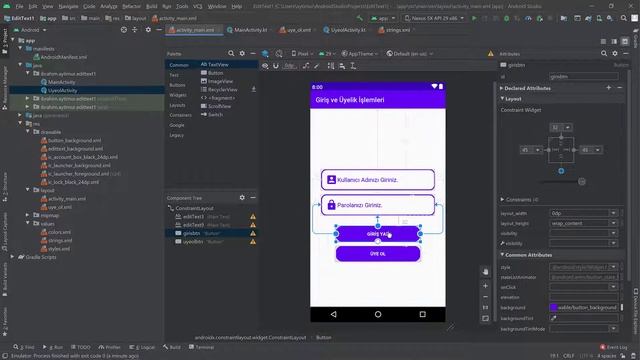Click the Make Project hammer icon
Image resolution: width=640 pixels, height=360 pixels.
pos(360,18)
